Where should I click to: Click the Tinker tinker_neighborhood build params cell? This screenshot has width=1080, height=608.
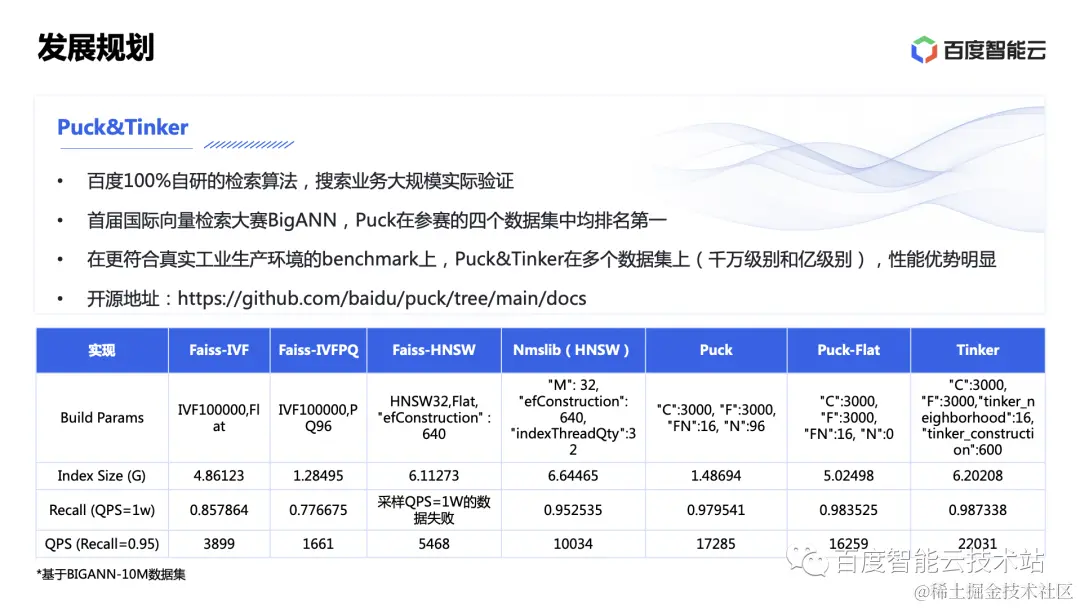[977, 417]
